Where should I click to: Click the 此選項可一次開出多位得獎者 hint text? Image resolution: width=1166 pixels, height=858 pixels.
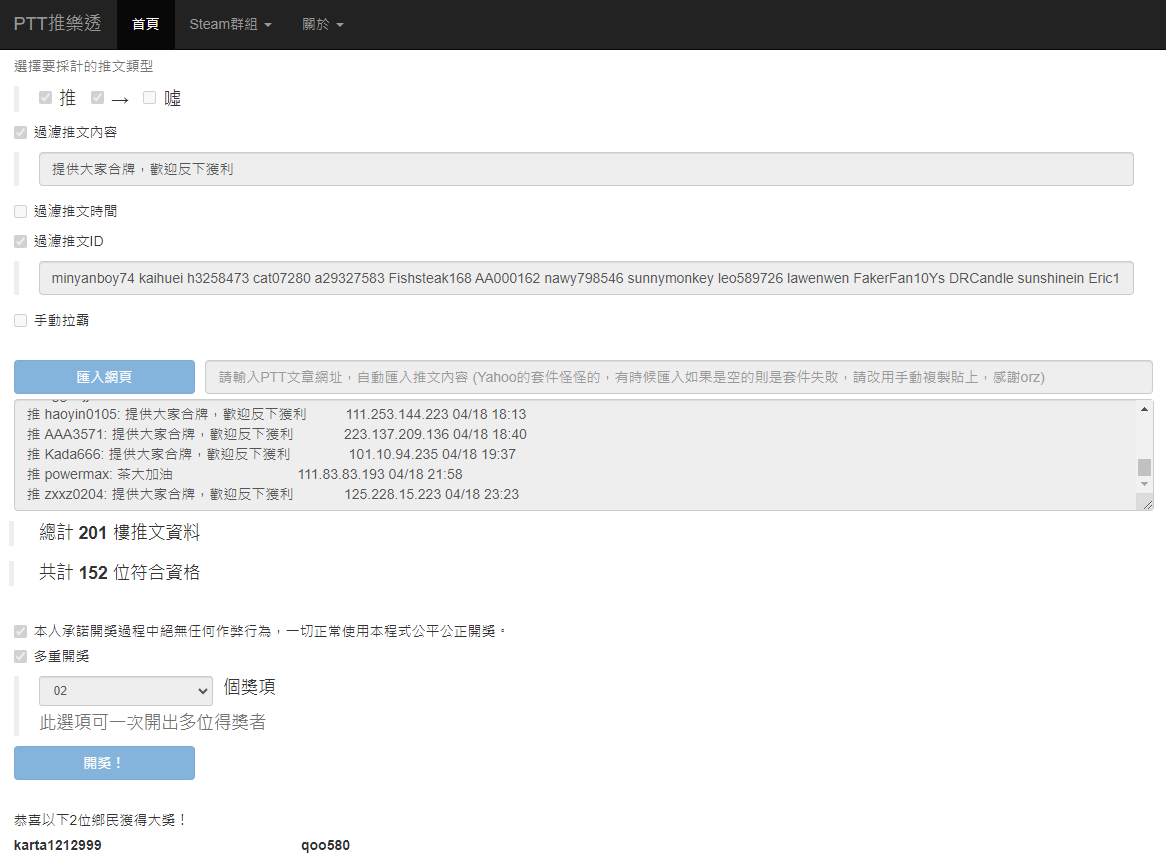(x=152, y=723)
